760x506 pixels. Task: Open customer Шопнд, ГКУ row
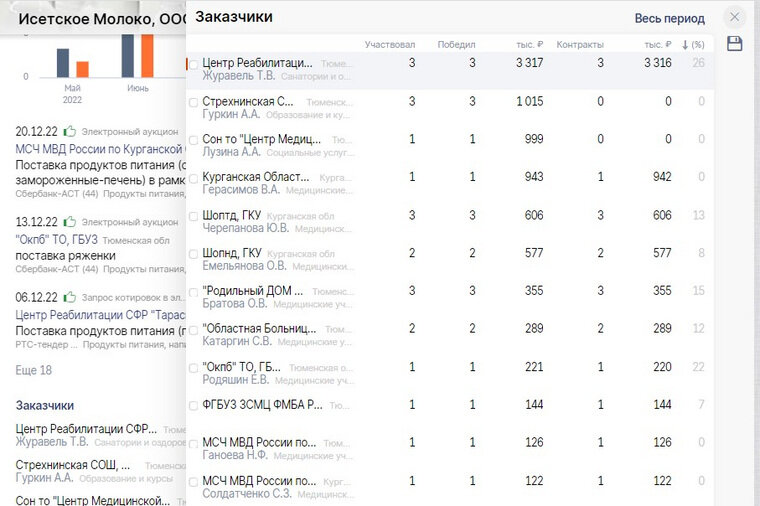point(232,253)
